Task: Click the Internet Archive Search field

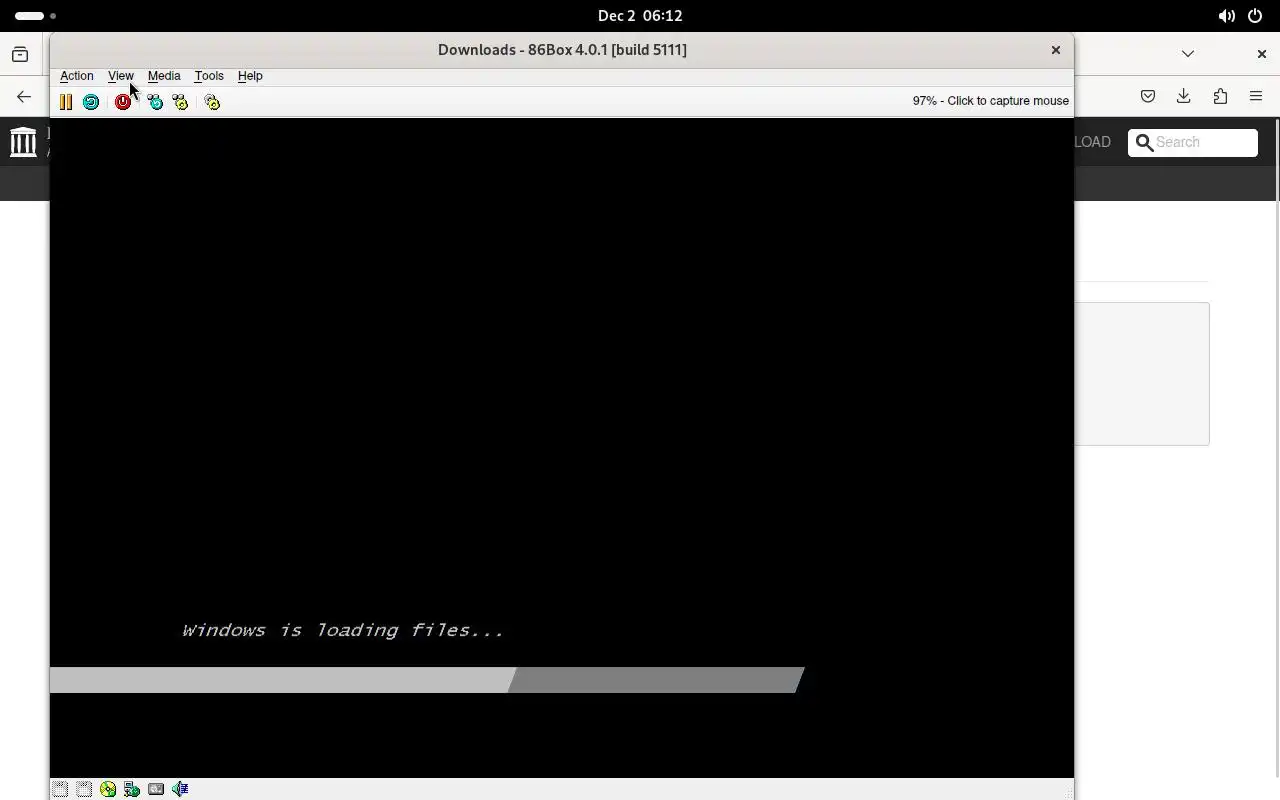Action: click(1193, 143)
